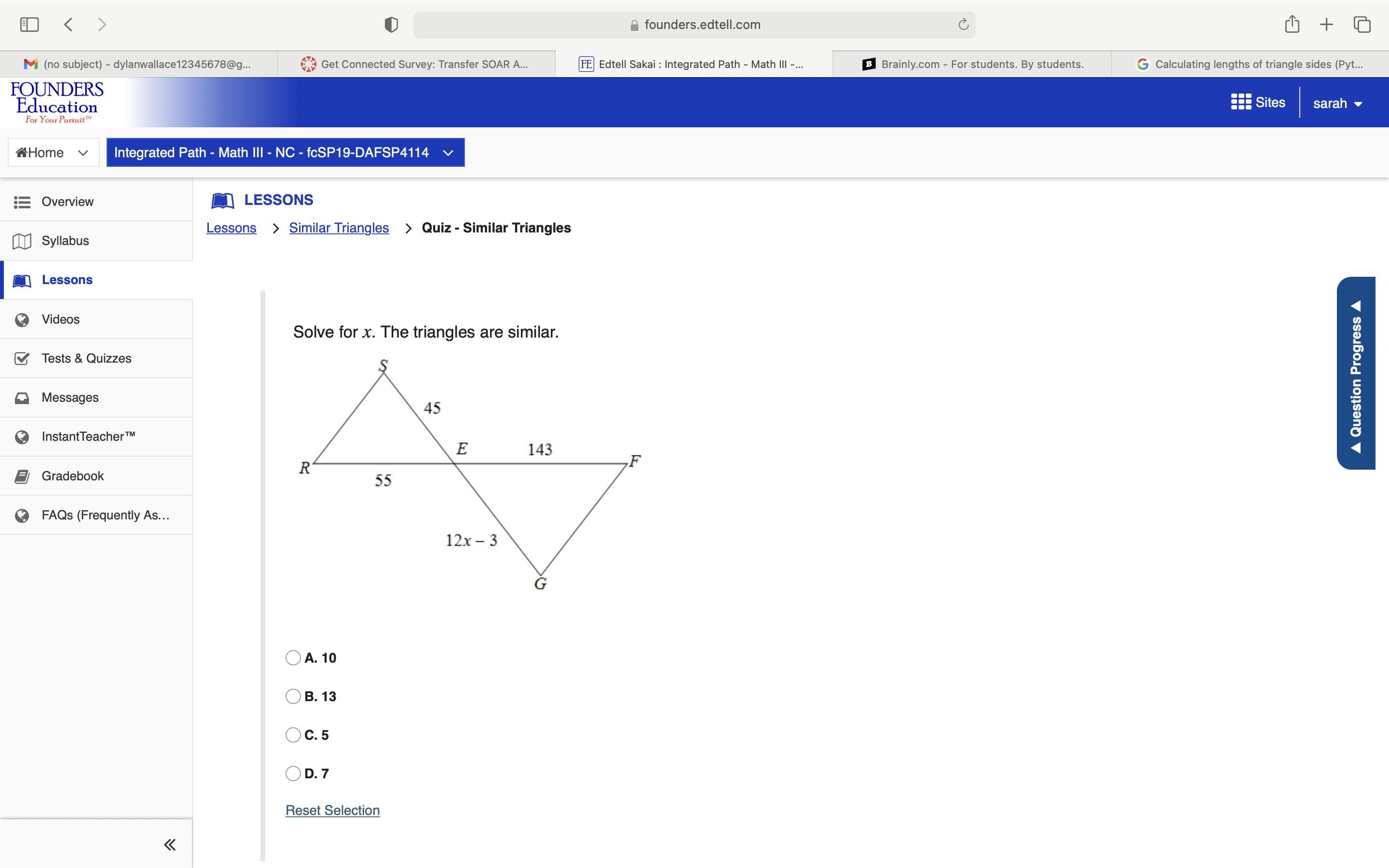1389x868 pixels.
Task: Expand the Question Progress panel
Action: coord(1356,373)
